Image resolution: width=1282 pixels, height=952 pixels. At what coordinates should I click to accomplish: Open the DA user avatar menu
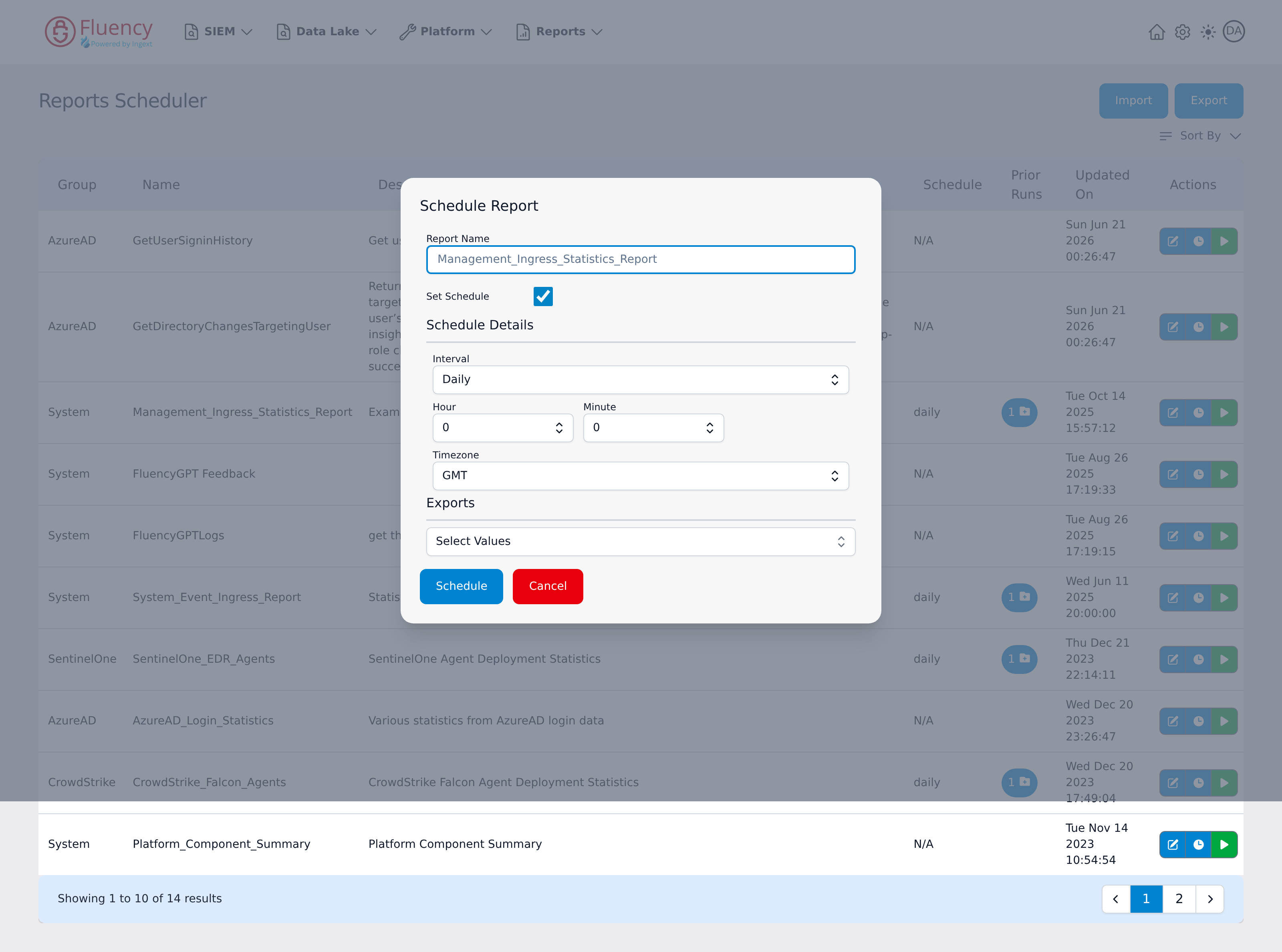point(1234,31)
